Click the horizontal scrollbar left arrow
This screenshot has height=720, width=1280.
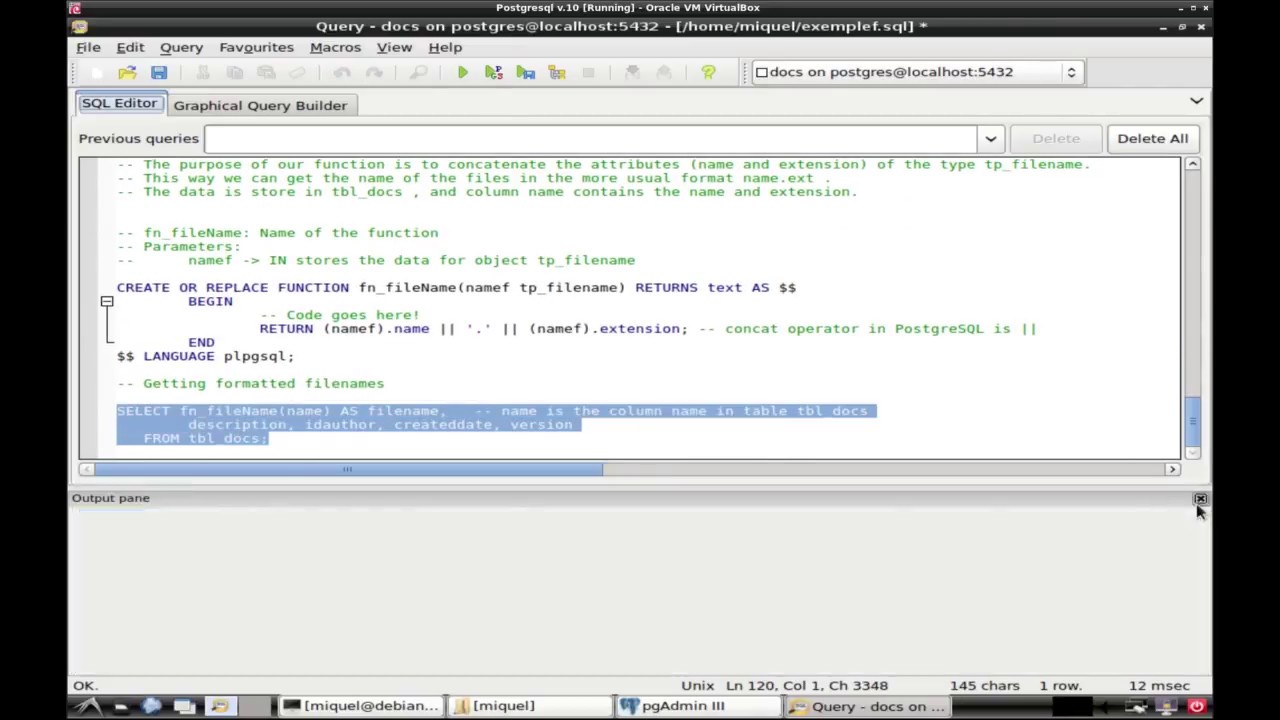[x=86, y=469]
